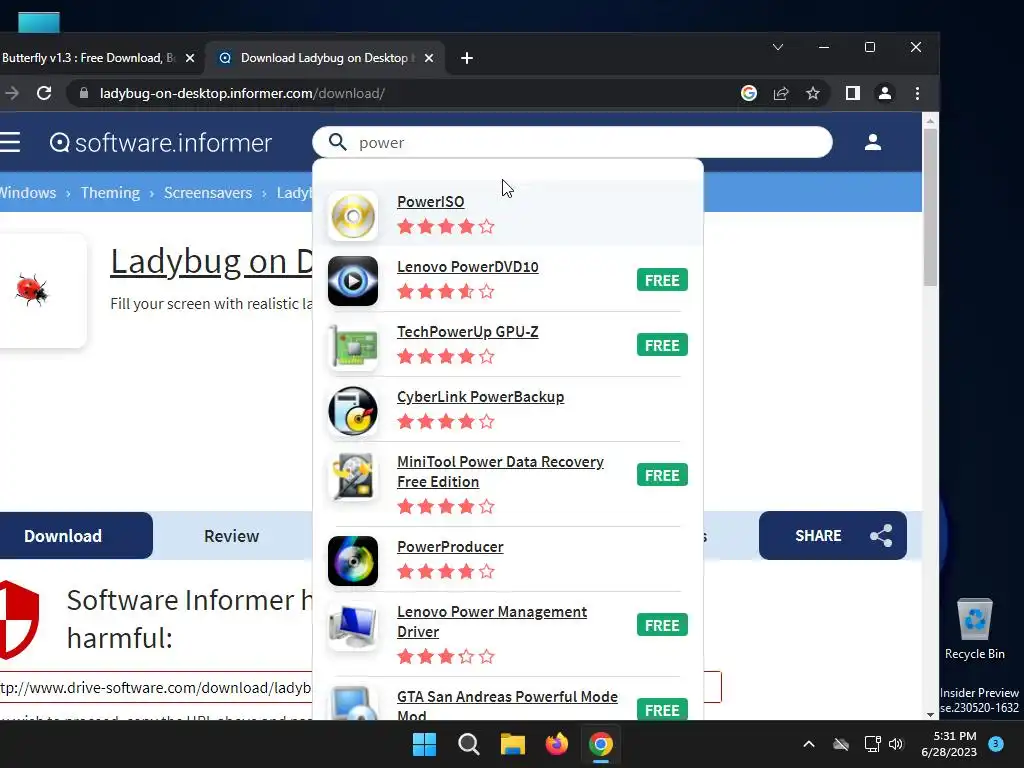Screen dimensions: 1024x768
Task: Reload the page in Chrome
Action: click(44, 93)
